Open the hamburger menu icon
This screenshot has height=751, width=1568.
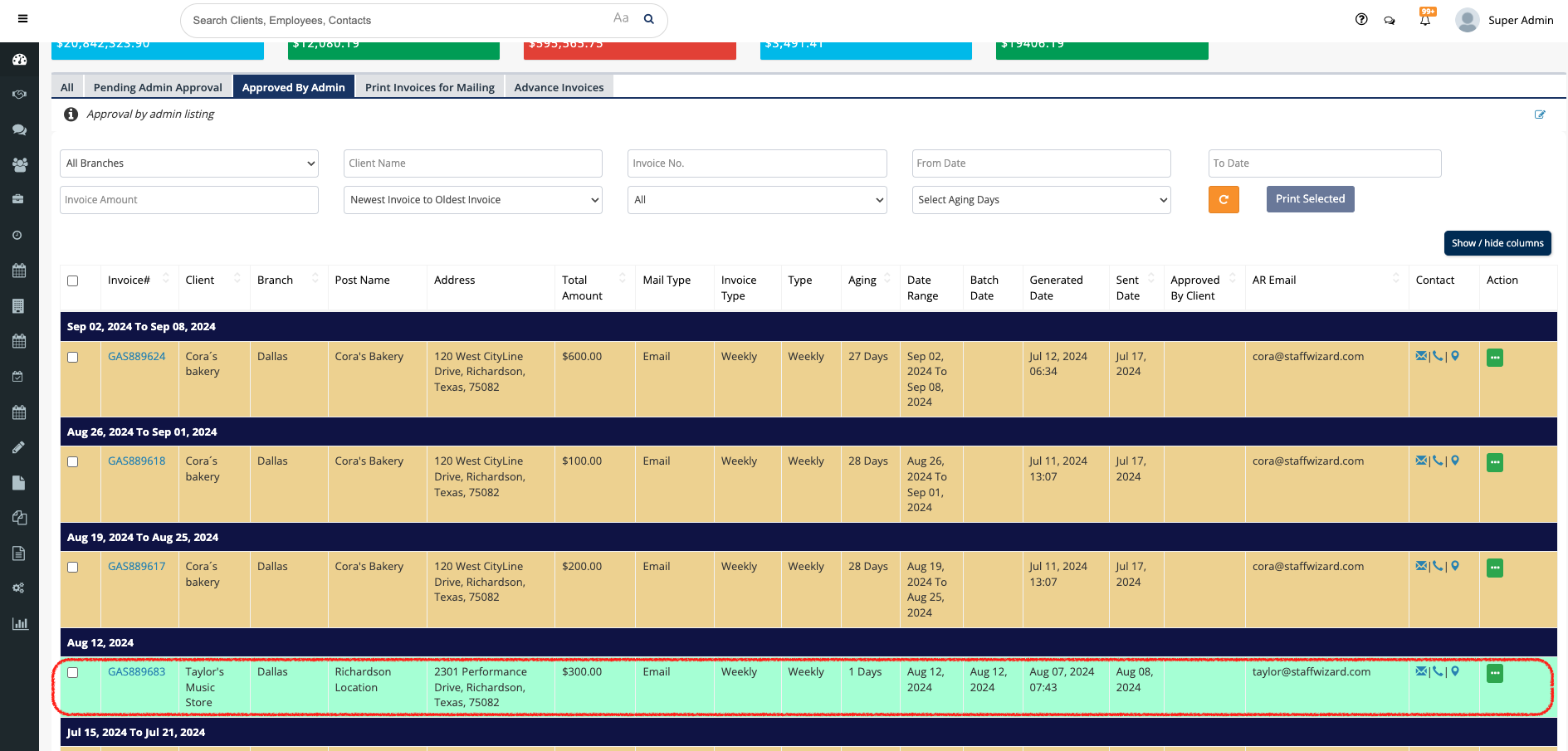(22, 19)
